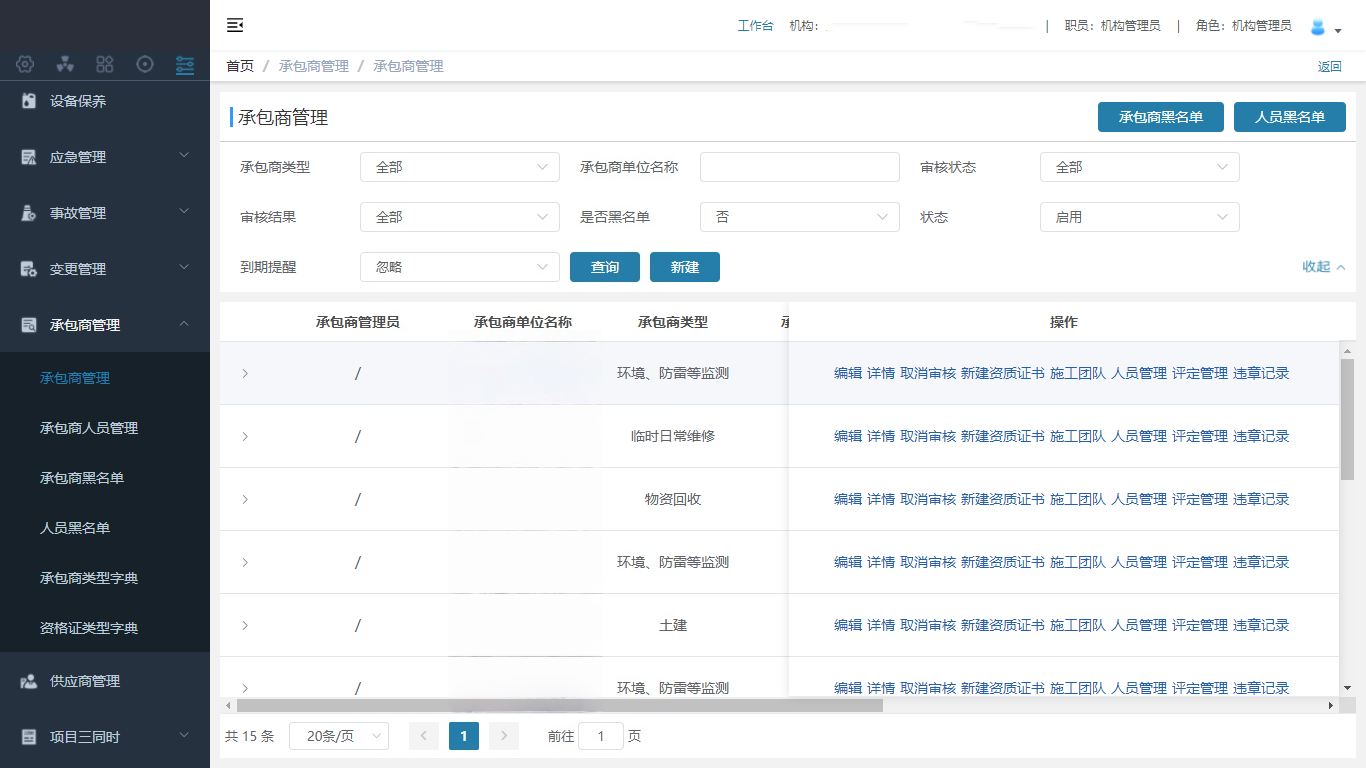Open the radiation hazard icon tab

pyautogui.click(x=65, y=65)
